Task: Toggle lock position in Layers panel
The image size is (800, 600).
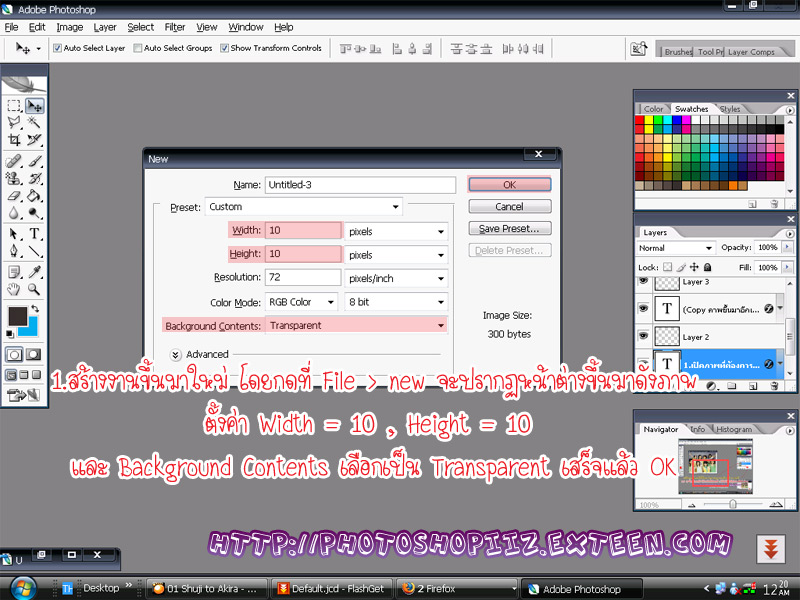Action: click(x=694, y=267)
